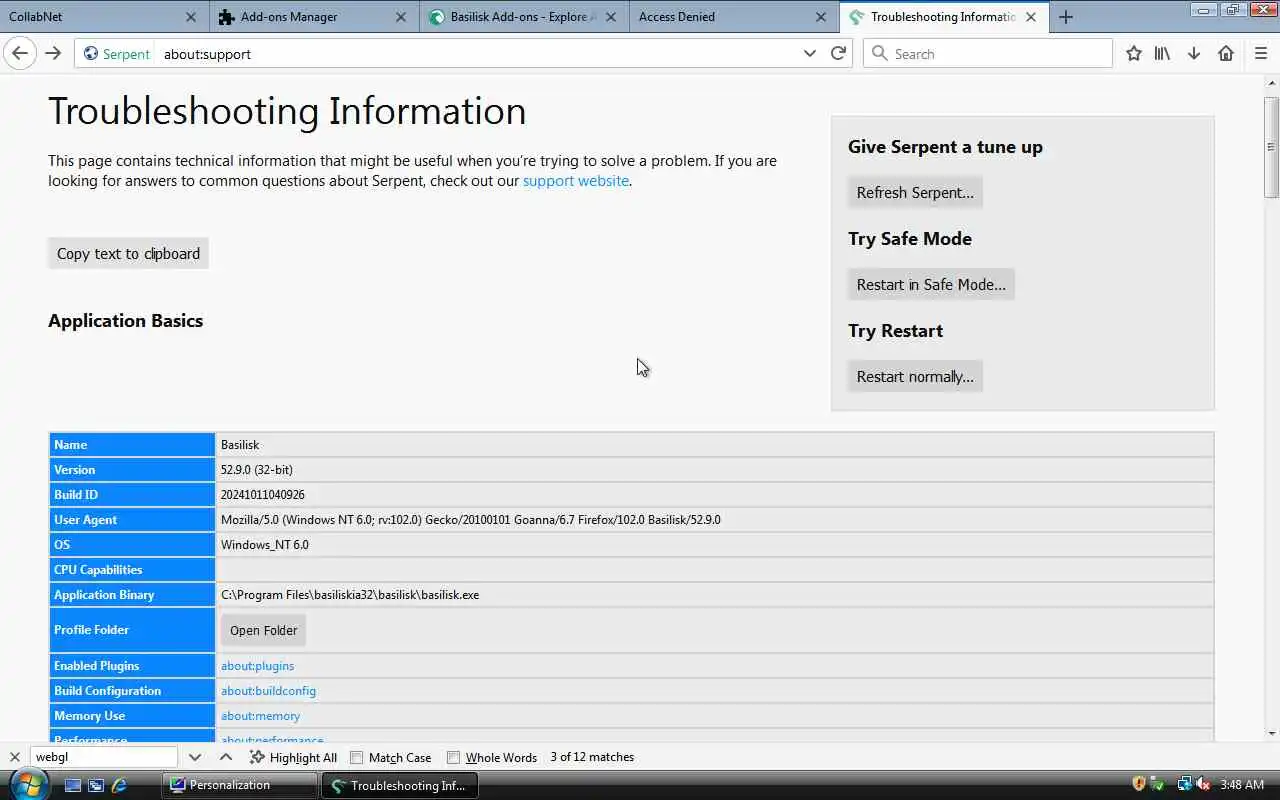Go to the Home page icon

pyautogui.click(x=1226, y=54)
